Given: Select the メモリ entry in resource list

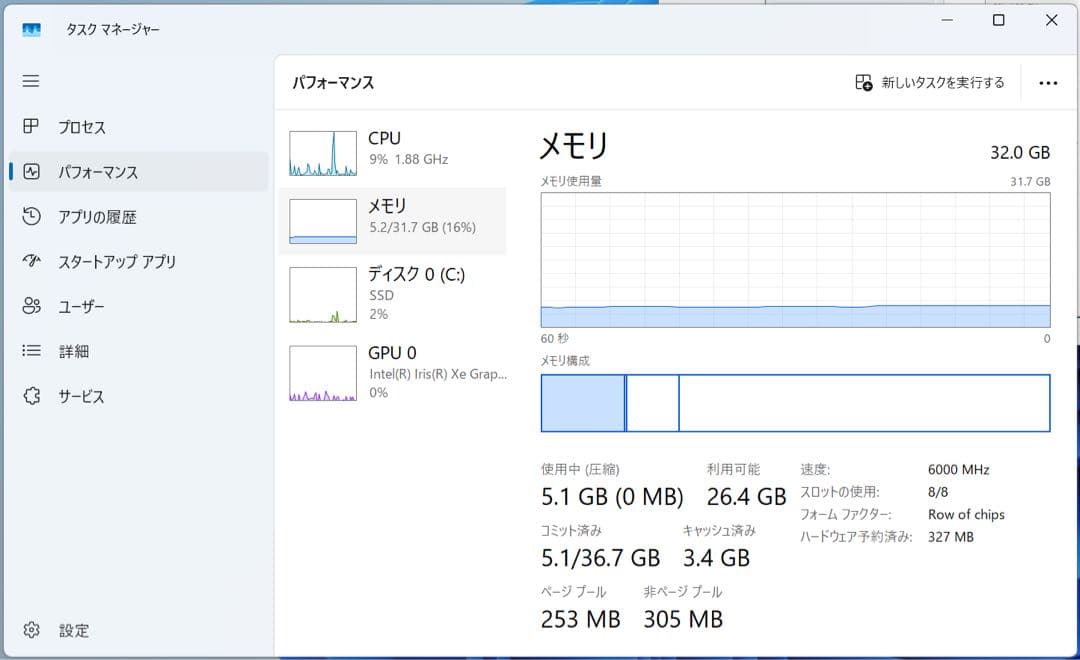Looking at the screenshot, I should pos(393,216).
